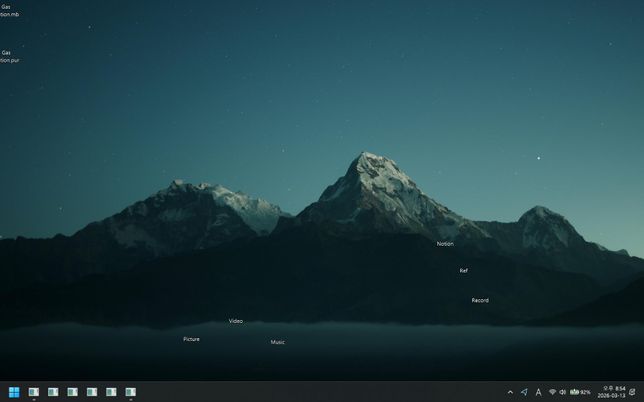Viewport: 644px width, 402px height.
Task: Open the clock and calendar flyout
Action: (613, 392)
